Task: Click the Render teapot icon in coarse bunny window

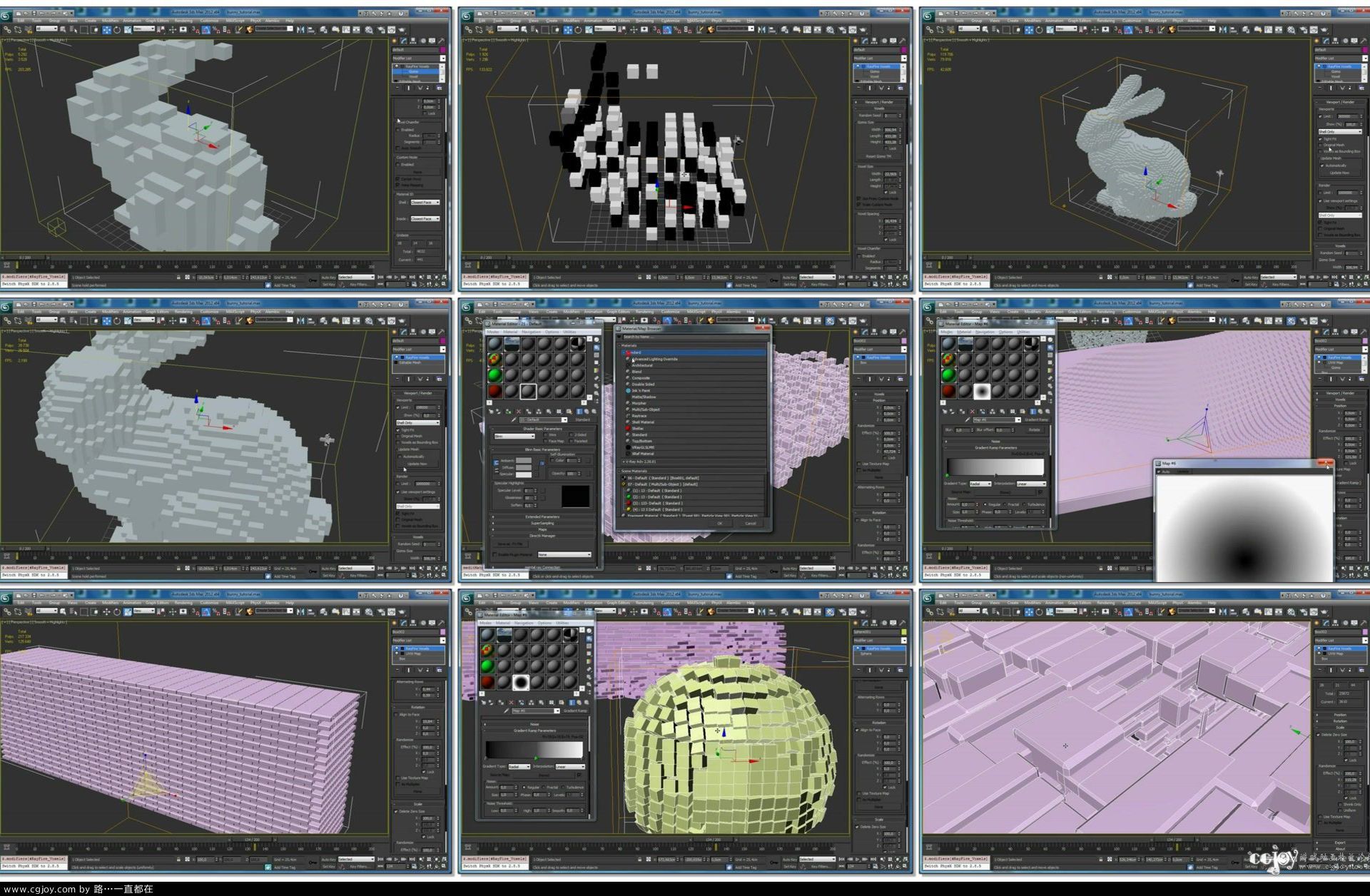Action: tap(402, 30)
